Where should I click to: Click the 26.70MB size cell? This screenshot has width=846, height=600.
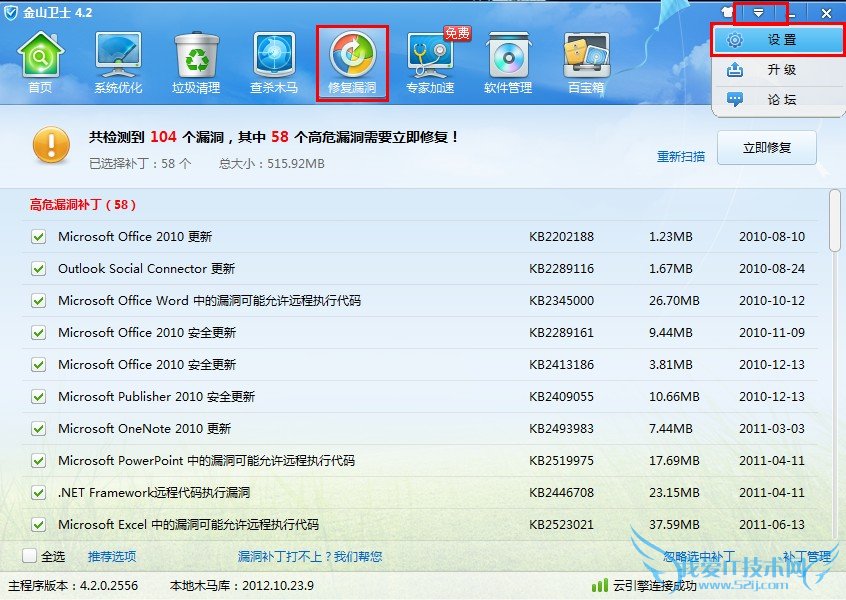click(x=674, y=301)
